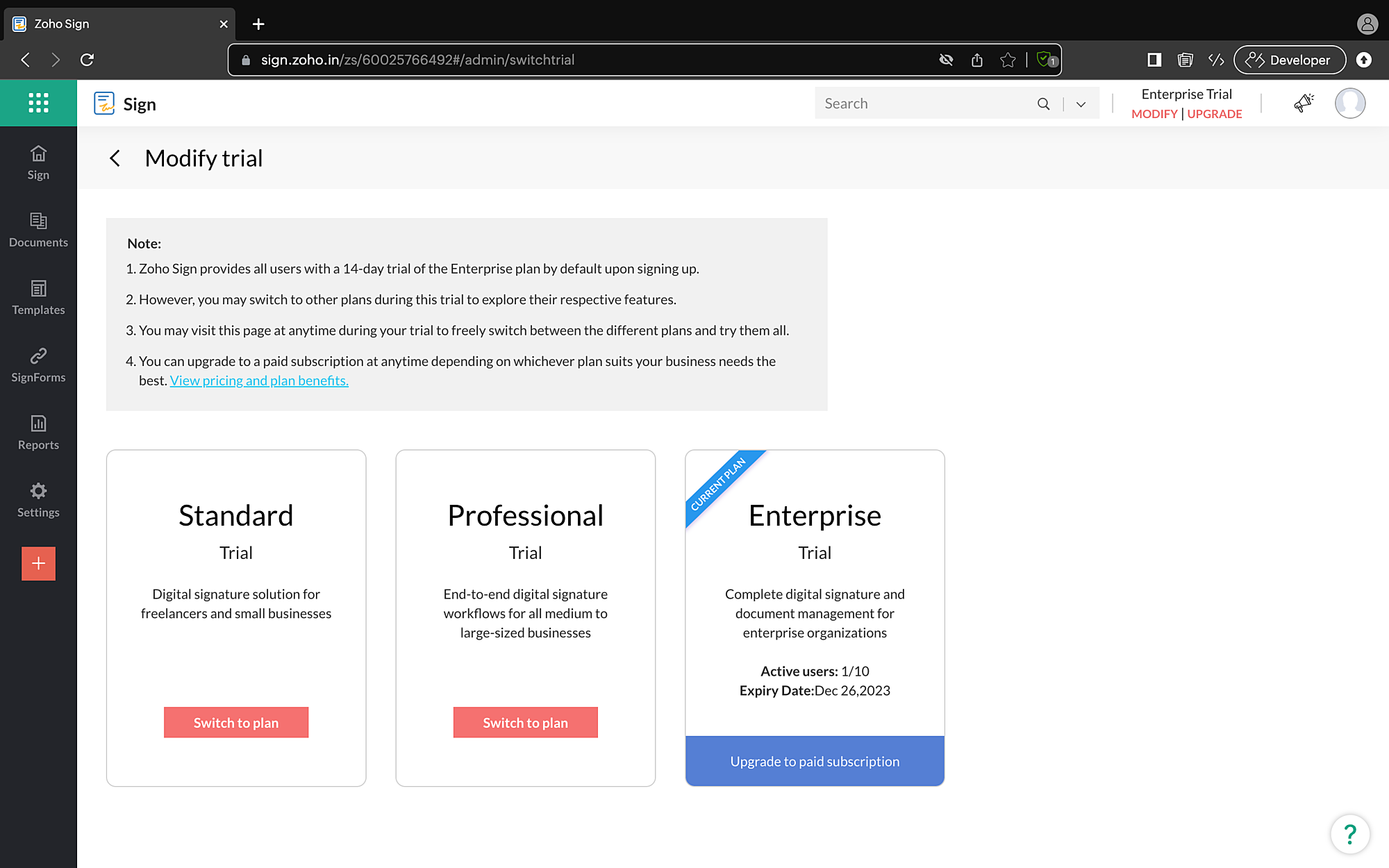Go to Templates in the sidebar
Screen dimensions: 1389x868
pyautogui.click(x=38, y=297)
